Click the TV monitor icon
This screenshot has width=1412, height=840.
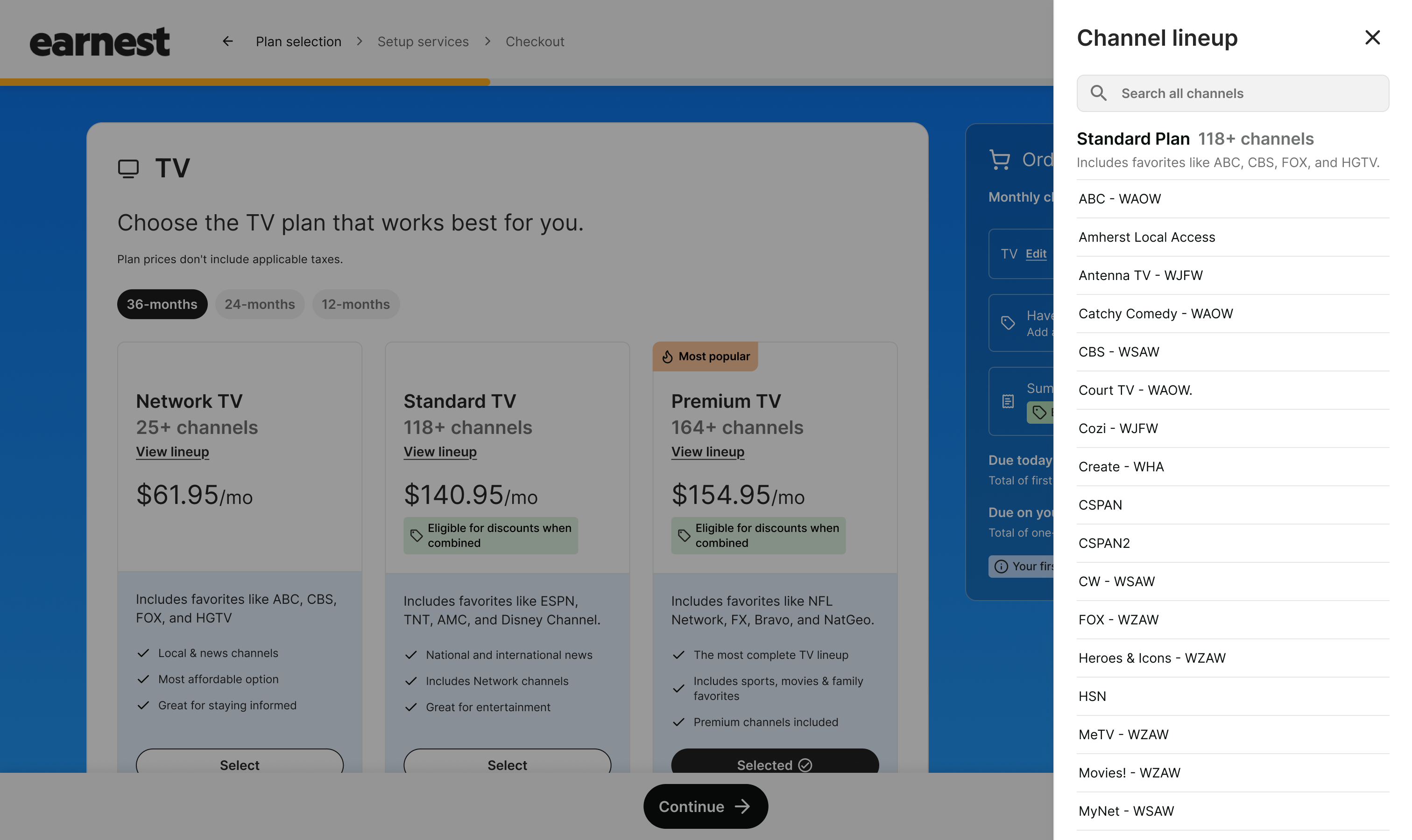pyautogui.click(x=128, y=168)
